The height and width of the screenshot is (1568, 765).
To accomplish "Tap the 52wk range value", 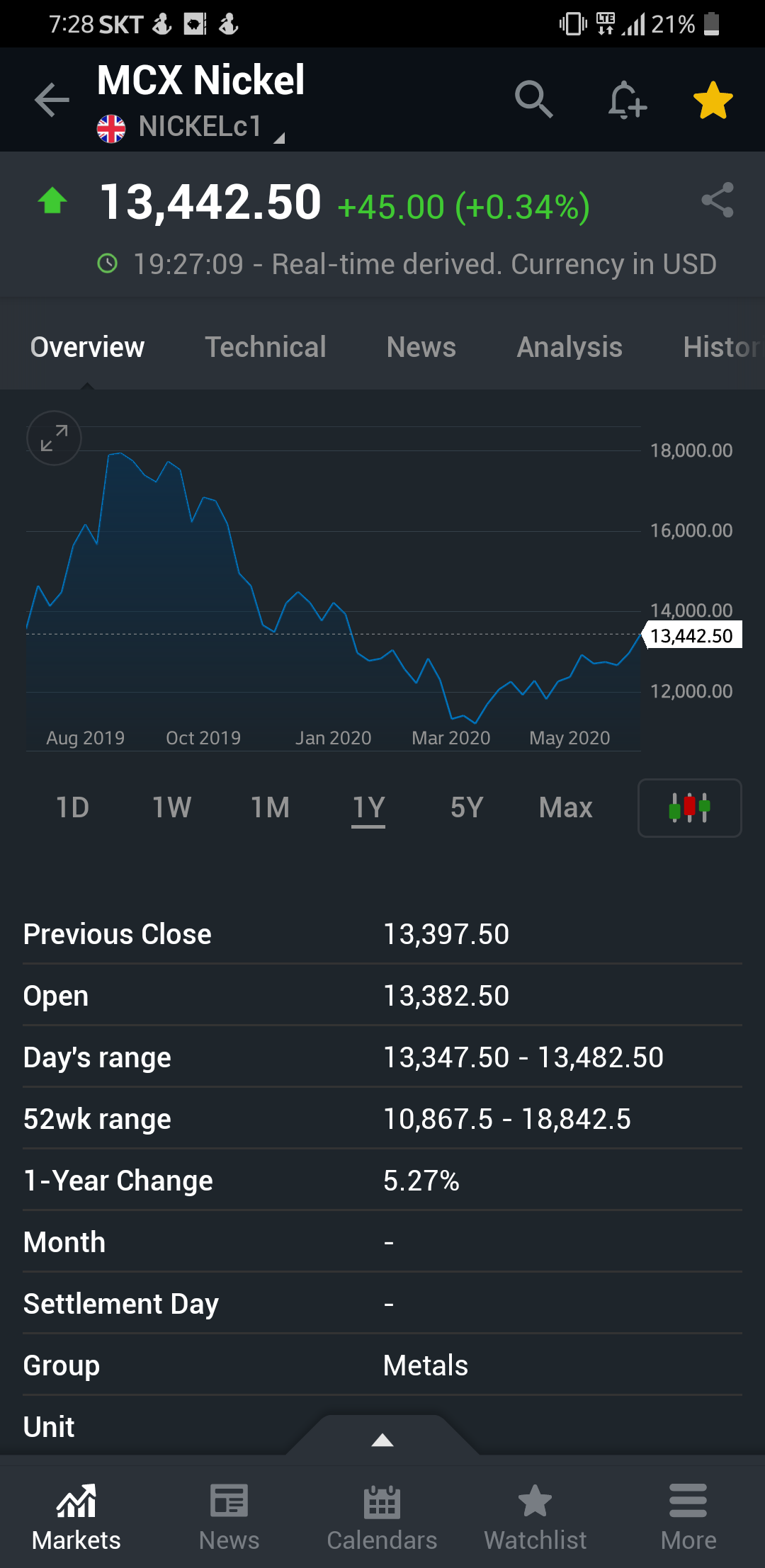I will (507, 1119).
